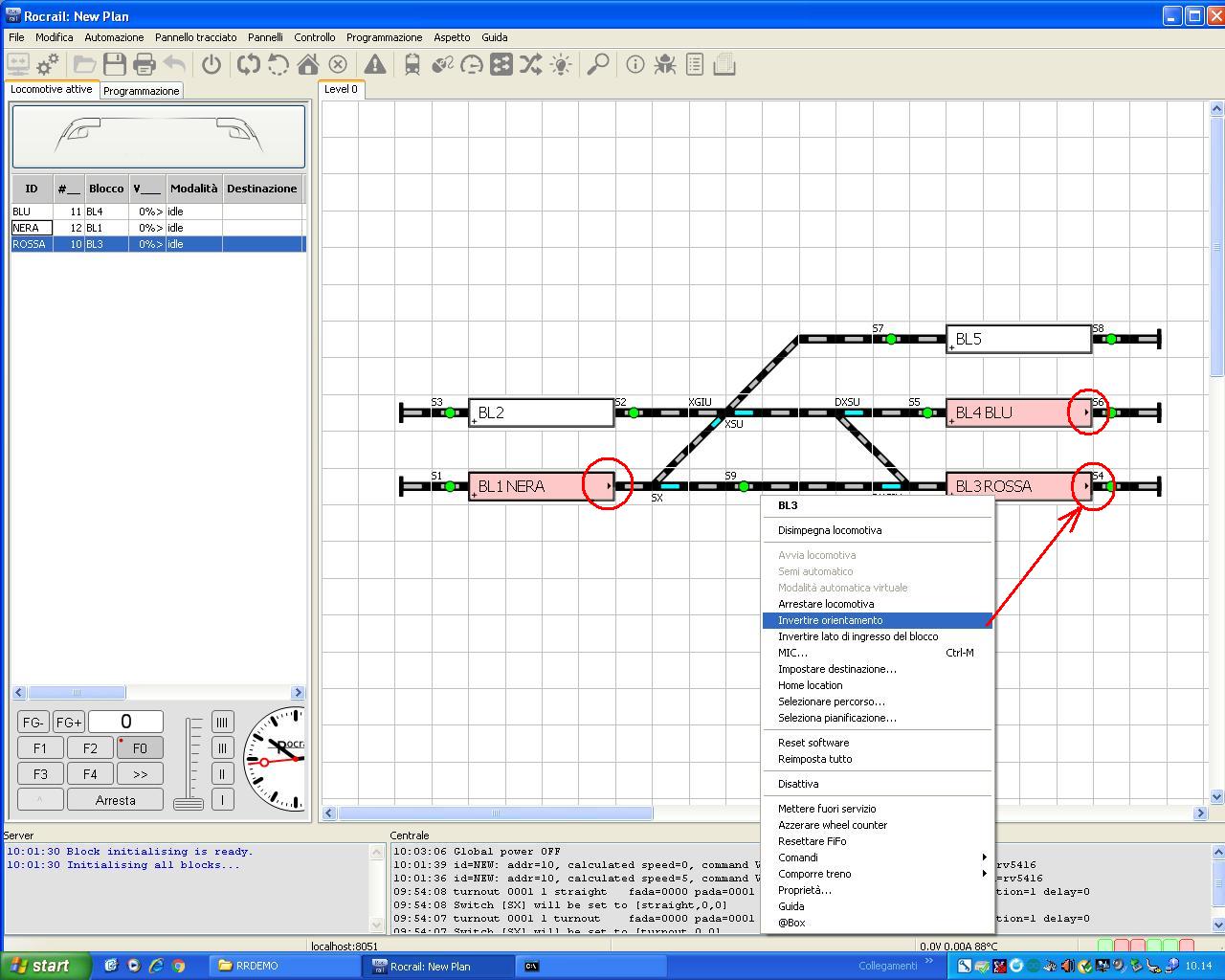Open the Programmazione menu in menu bar
This screenshot has height=980, width=1225.
384,37
